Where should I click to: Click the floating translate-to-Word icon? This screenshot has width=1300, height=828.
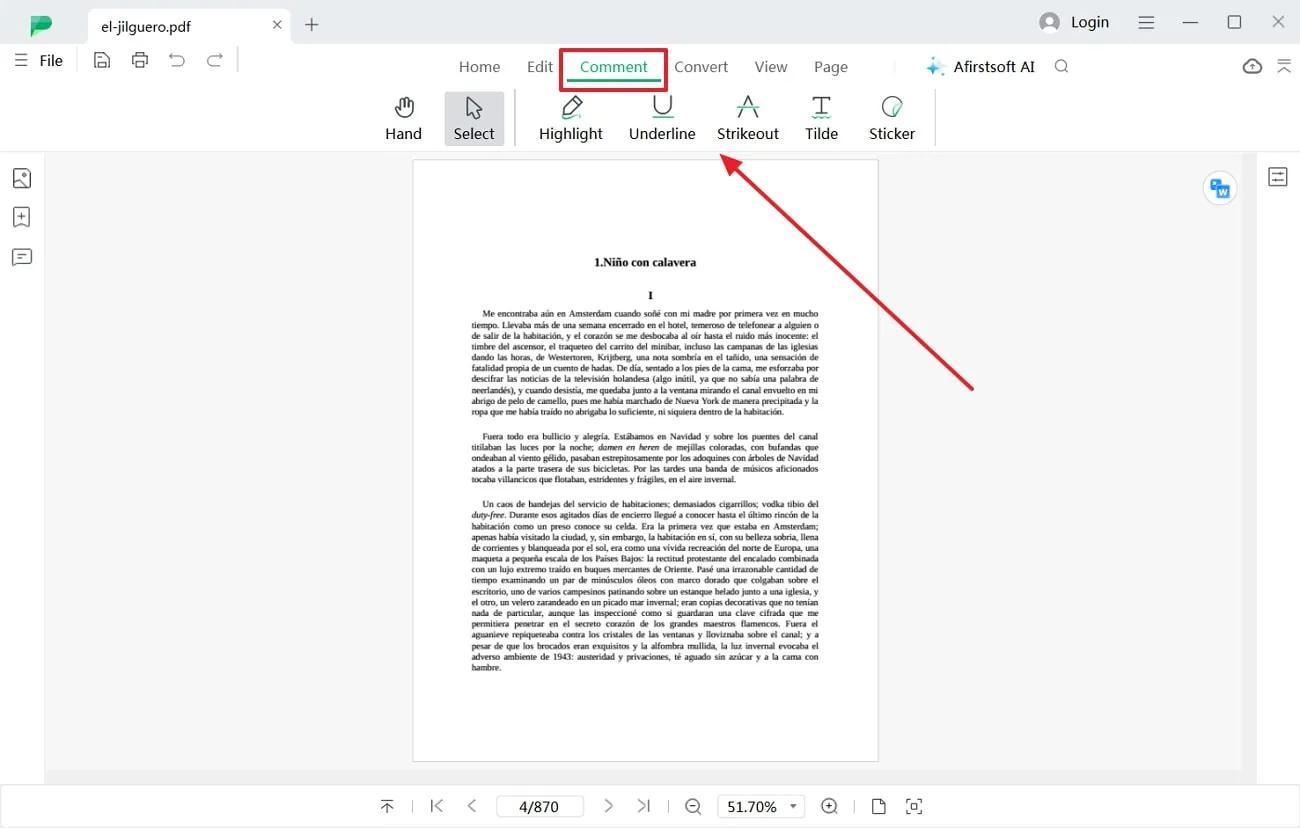1220,188
